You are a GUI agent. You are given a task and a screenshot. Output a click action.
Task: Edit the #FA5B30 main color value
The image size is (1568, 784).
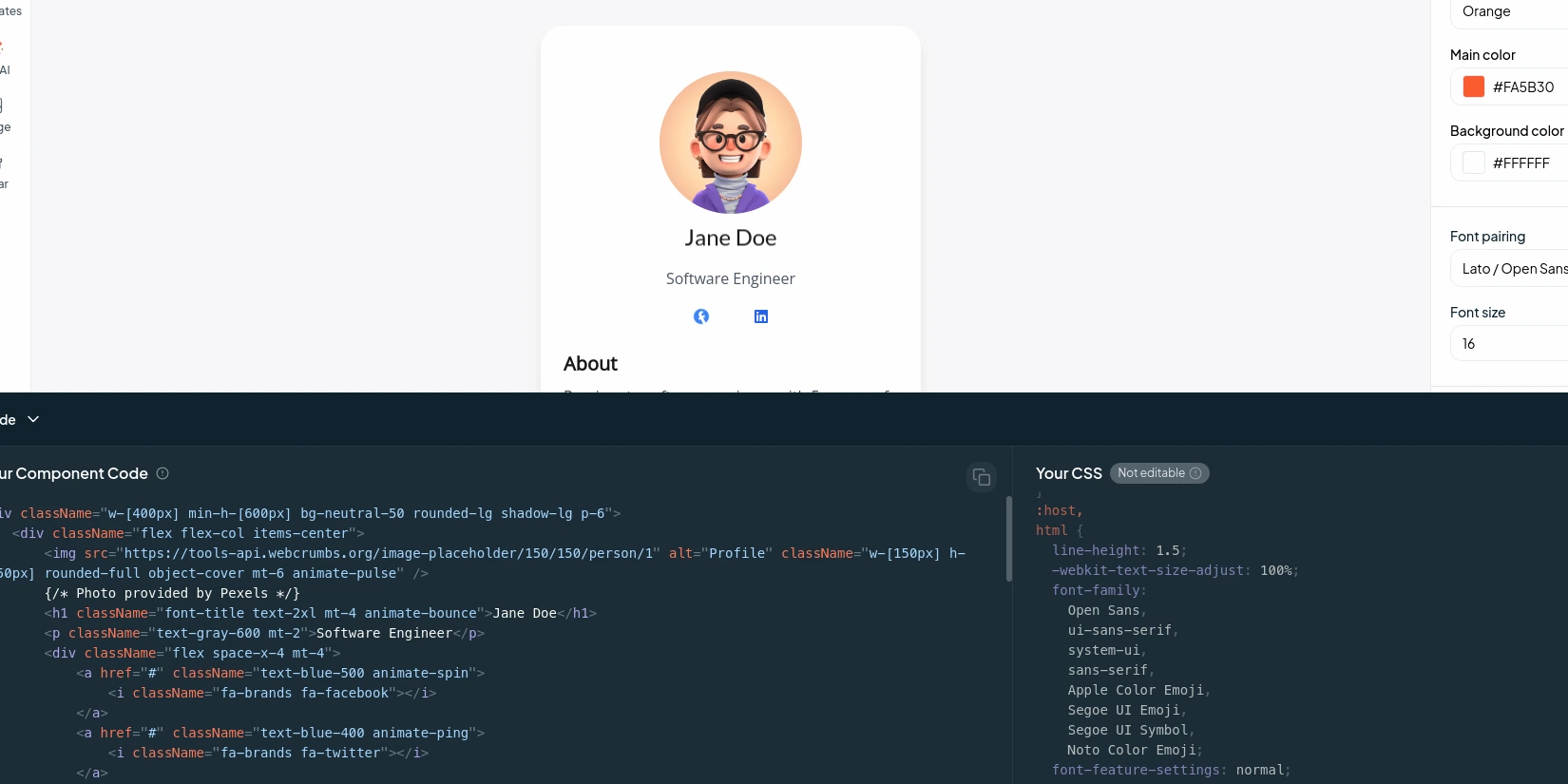[1523, 87]
